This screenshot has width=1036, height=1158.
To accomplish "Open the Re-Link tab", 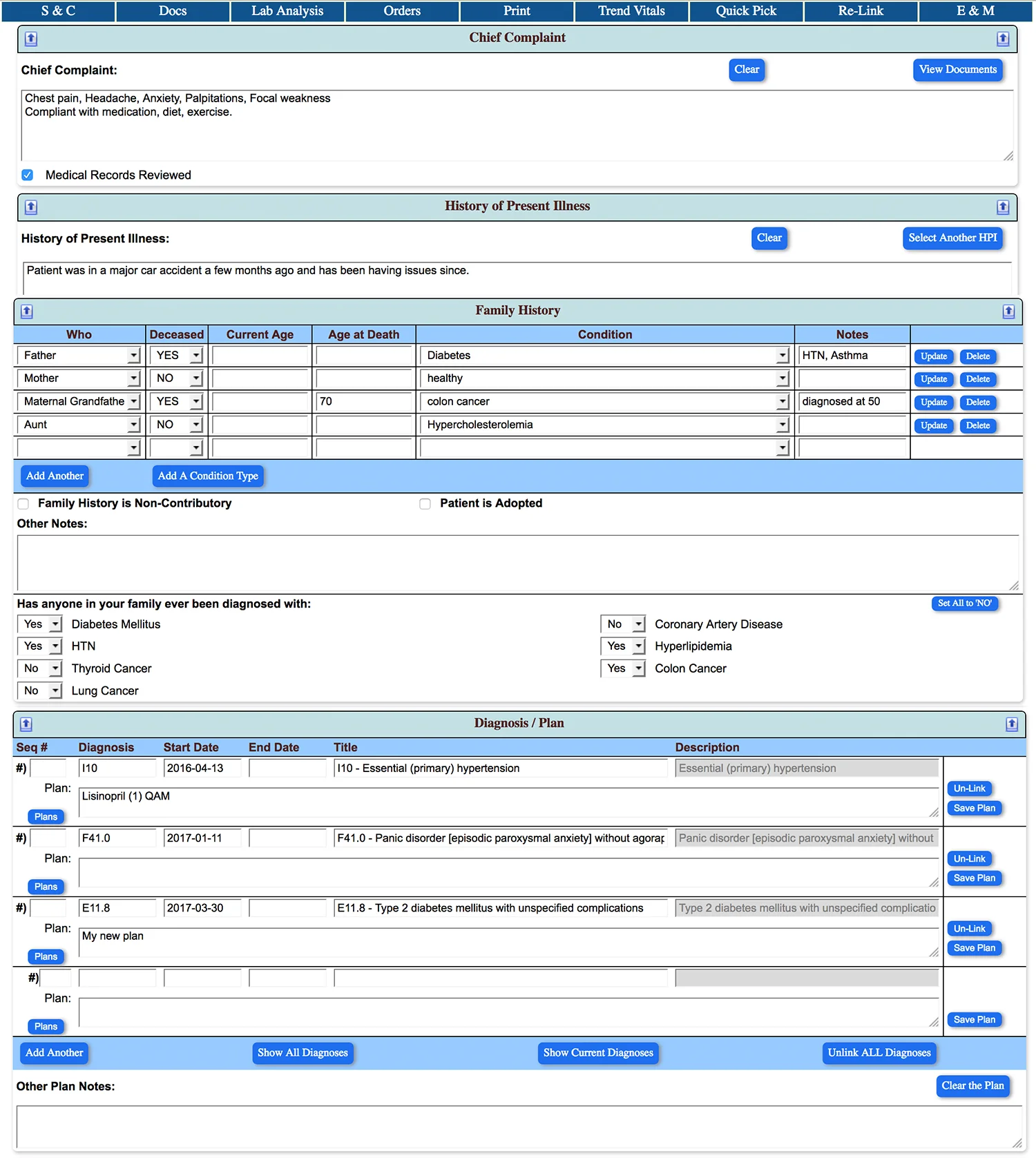I will pyautogui.click(x=861, y=11).
